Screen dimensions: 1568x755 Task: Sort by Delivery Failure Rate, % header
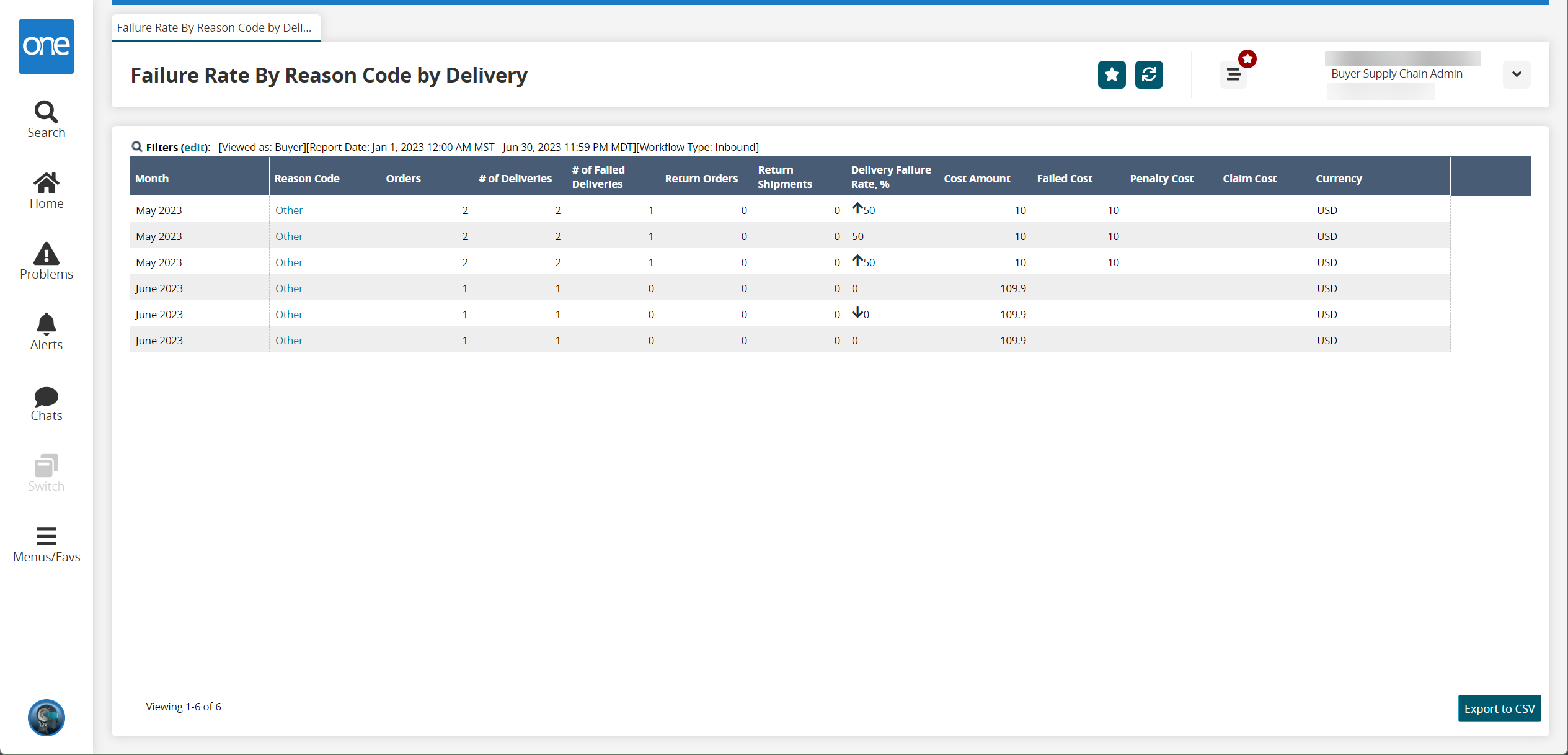click(892, 177)
